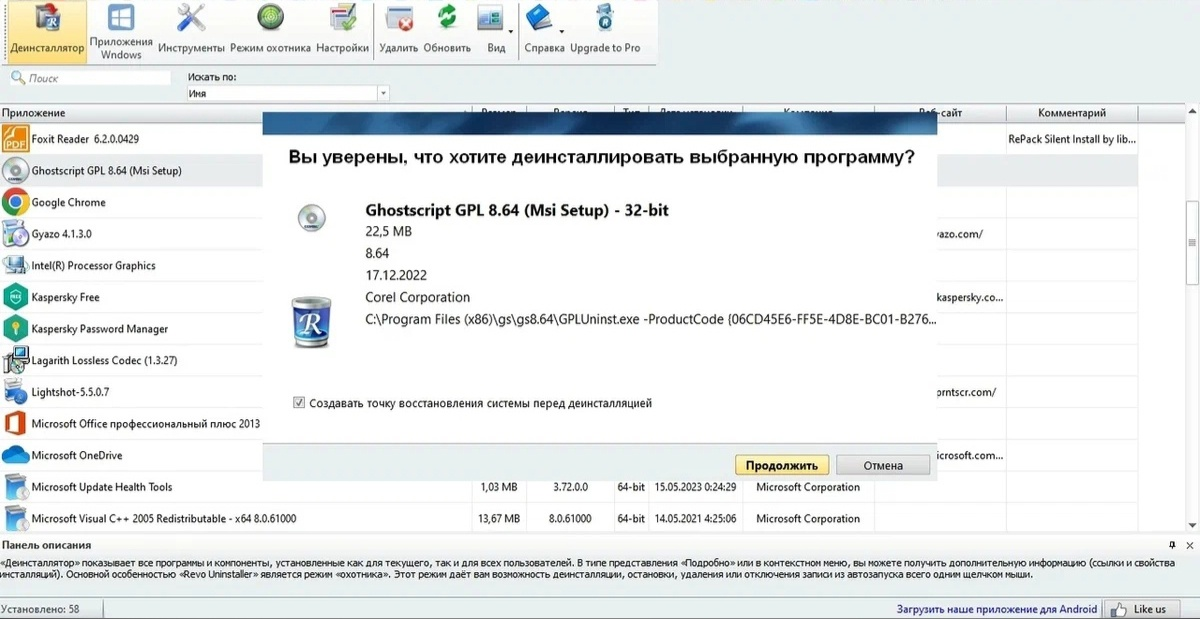Select Kaspersky Password Manager icon

(x=15, y=329)
